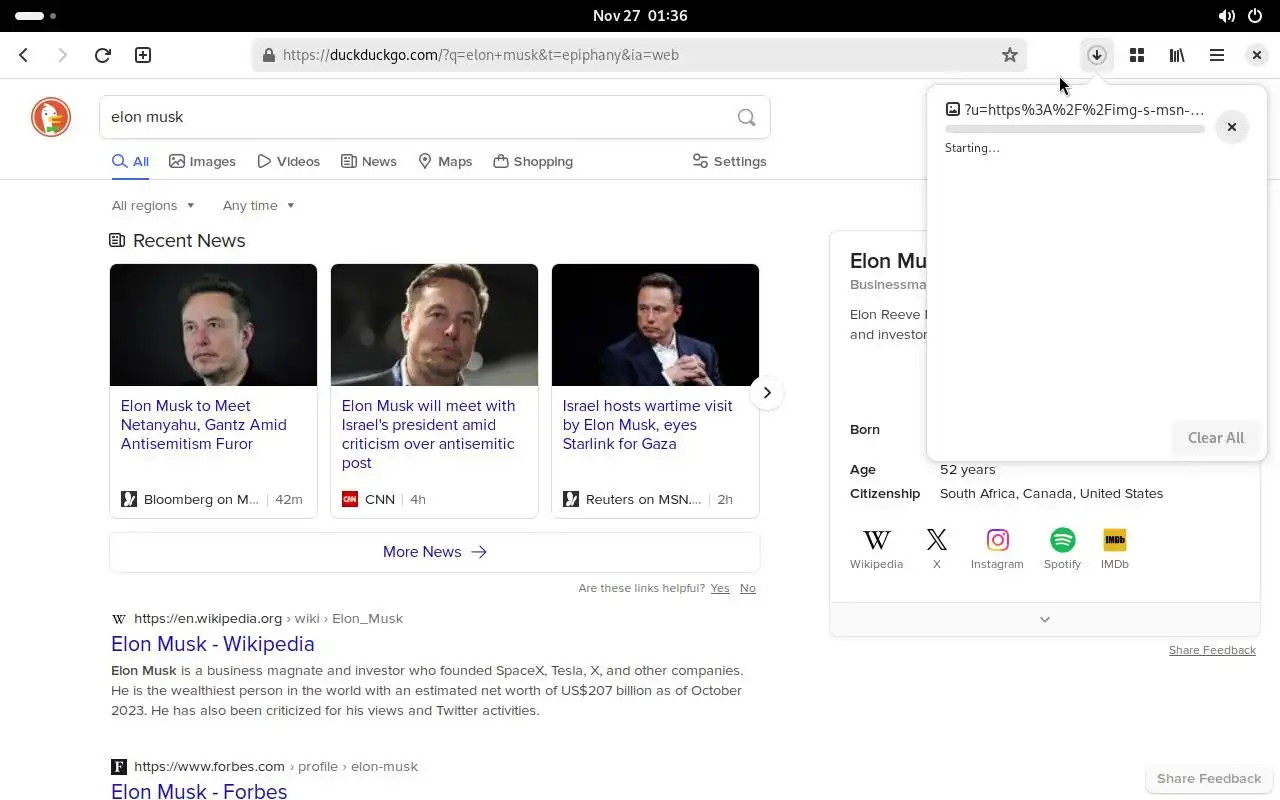Open the bookmarks library icon
Image resolution: width=1280 pixels, height=800 pixels.
pos(1177,55)
